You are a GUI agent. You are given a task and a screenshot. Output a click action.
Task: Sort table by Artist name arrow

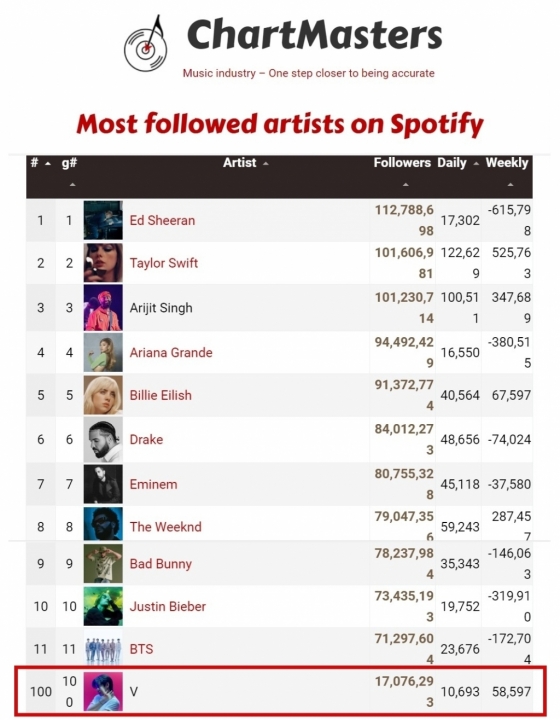(x=266, y=163)
